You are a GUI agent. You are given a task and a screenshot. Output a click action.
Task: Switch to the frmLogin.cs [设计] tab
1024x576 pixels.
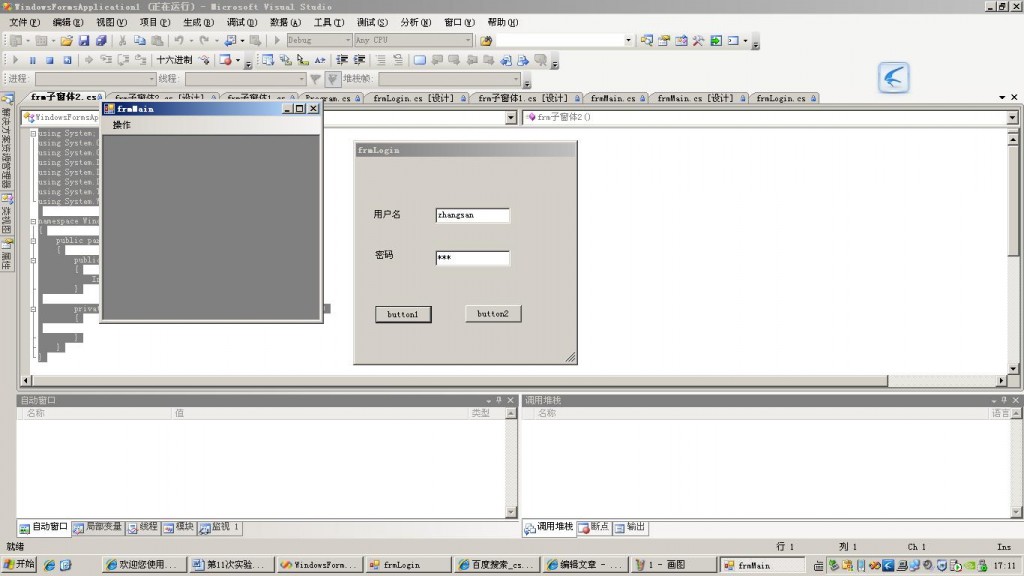pyautogui.click(x=413, y=98)
